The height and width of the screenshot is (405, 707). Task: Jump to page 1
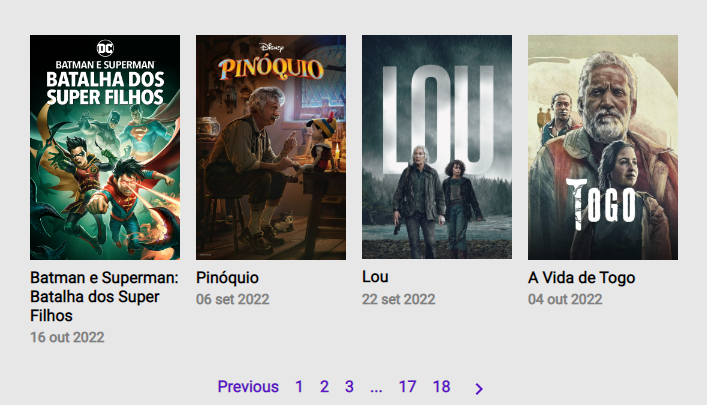pyautogui.click(x=299, y=387)
